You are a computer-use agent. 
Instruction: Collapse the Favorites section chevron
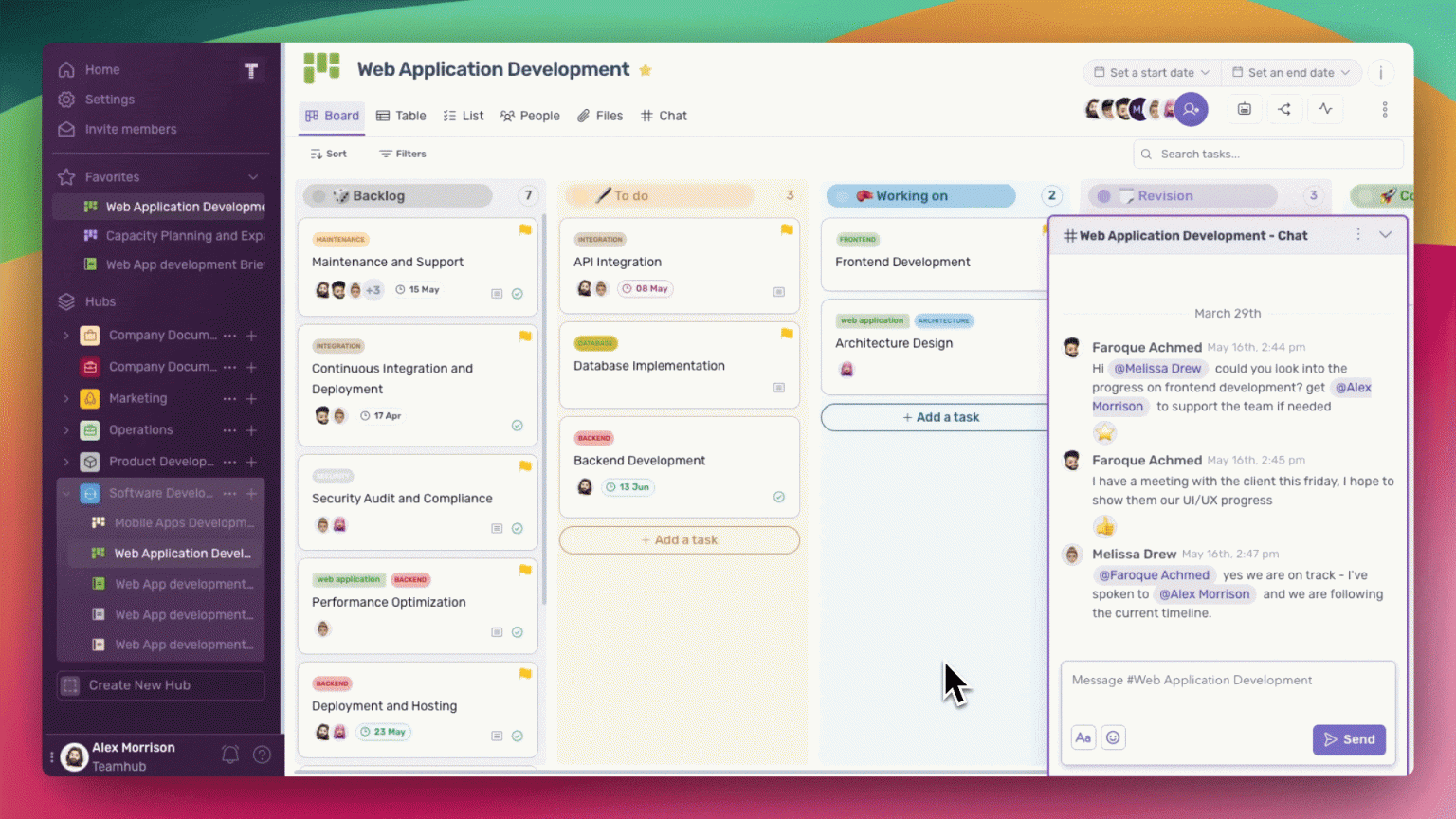click(253, 177)
